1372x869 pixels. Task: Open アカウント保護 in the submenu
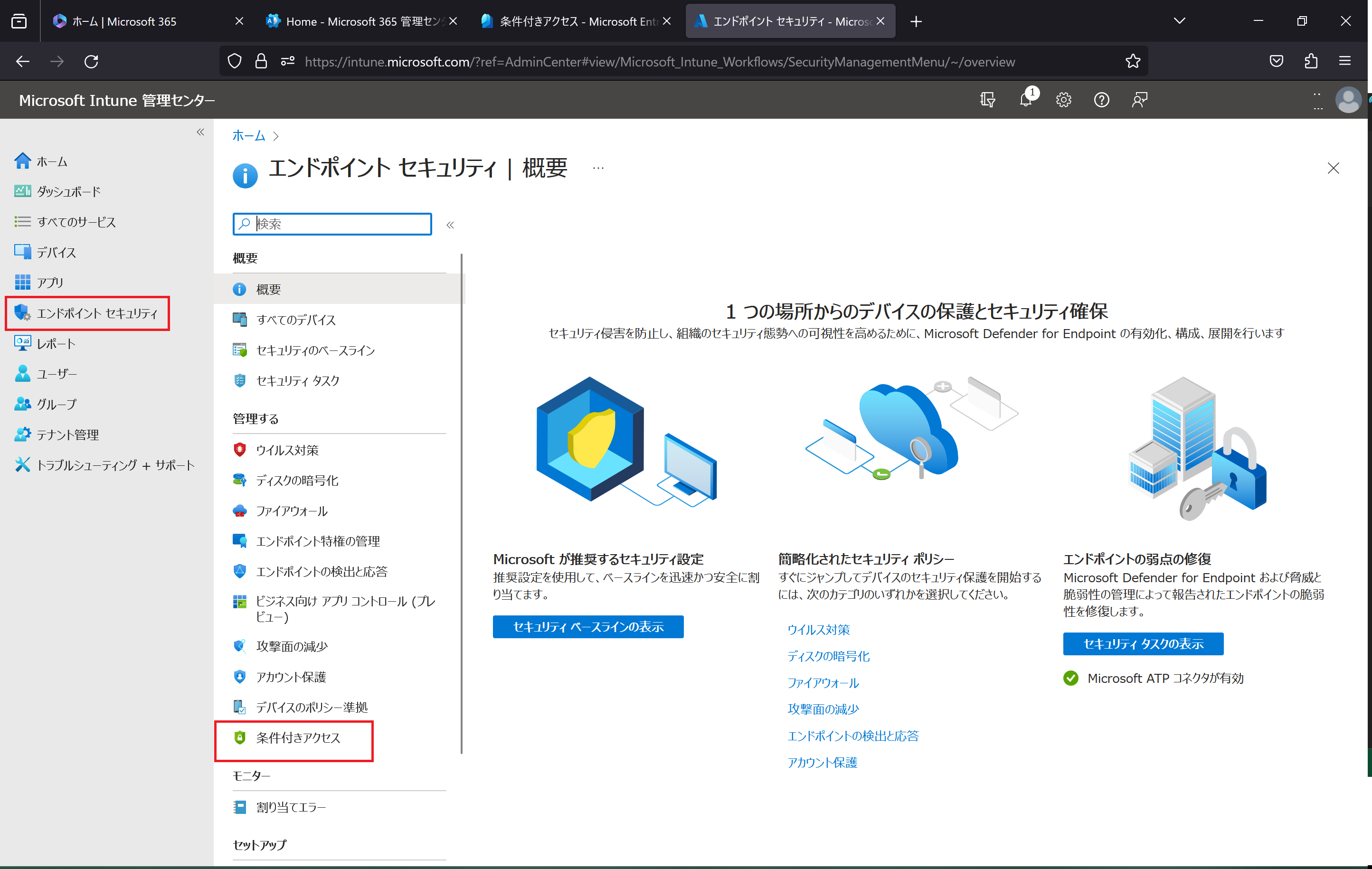click(279, 676)
